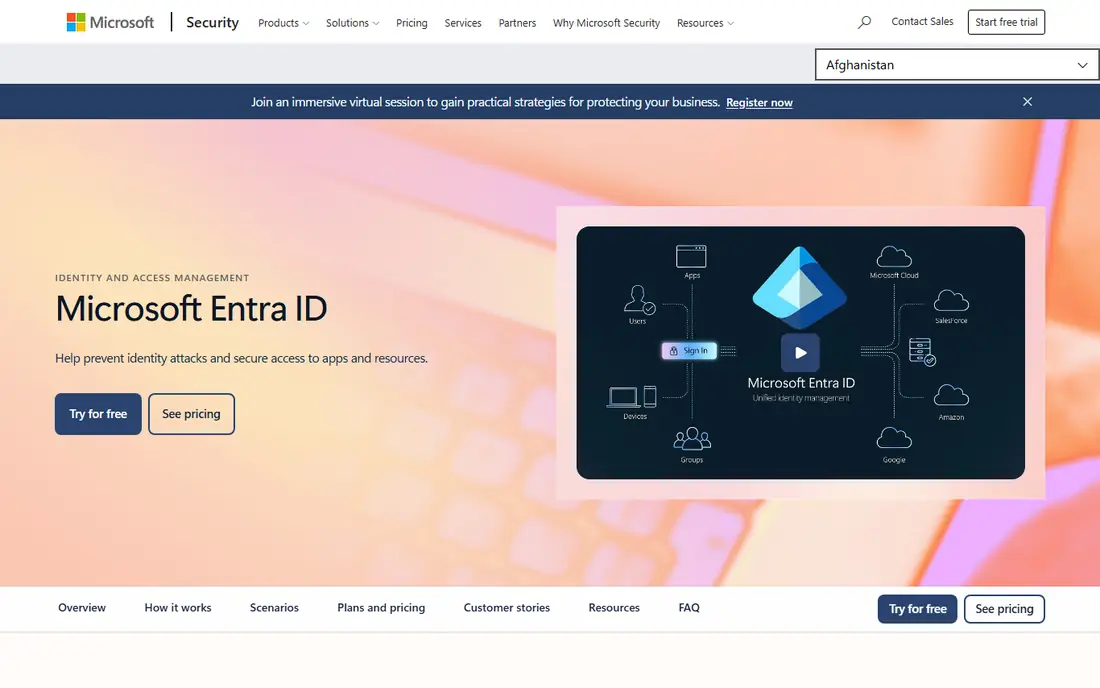Click the Sign In badge in diagram
Screen dimensions: 1100x688
pyautogui.click(x=689, y=351)
